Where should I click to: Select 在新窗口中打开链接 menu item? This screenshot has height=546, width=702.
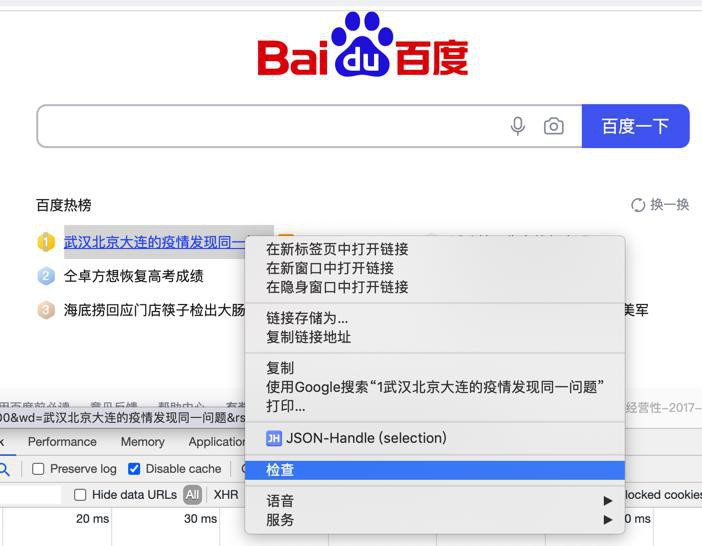(435, 268)
